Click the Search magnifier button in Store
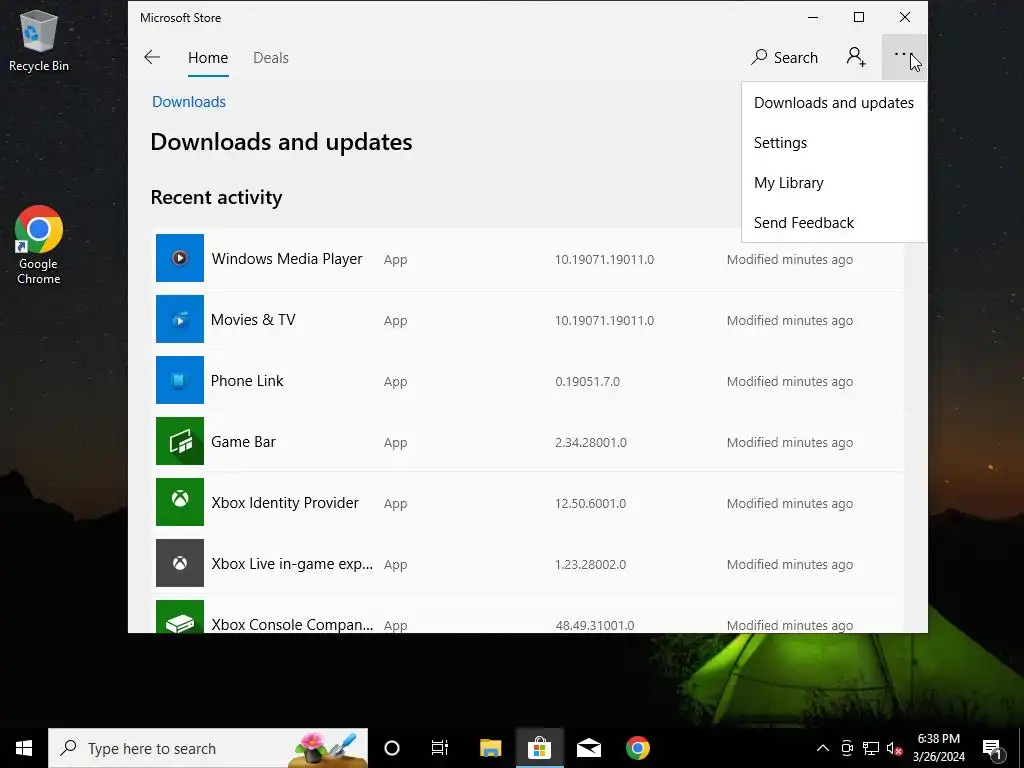The width and height of the screenshot is (1024, 768). click(x=784, y=57)
